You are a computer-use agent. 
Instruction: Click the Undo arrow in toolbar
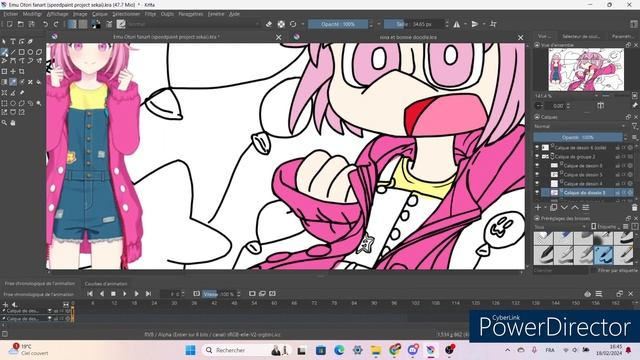tap(45, 24)
